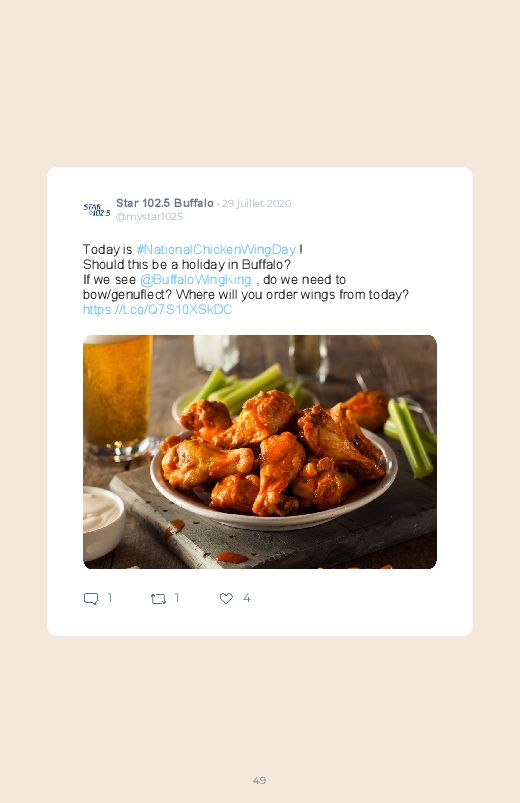Image resolution: width=520 pixels, height=803 pixels.
Task: Click the Star 102.5 Buffalo account name
Action: [164, 203]
